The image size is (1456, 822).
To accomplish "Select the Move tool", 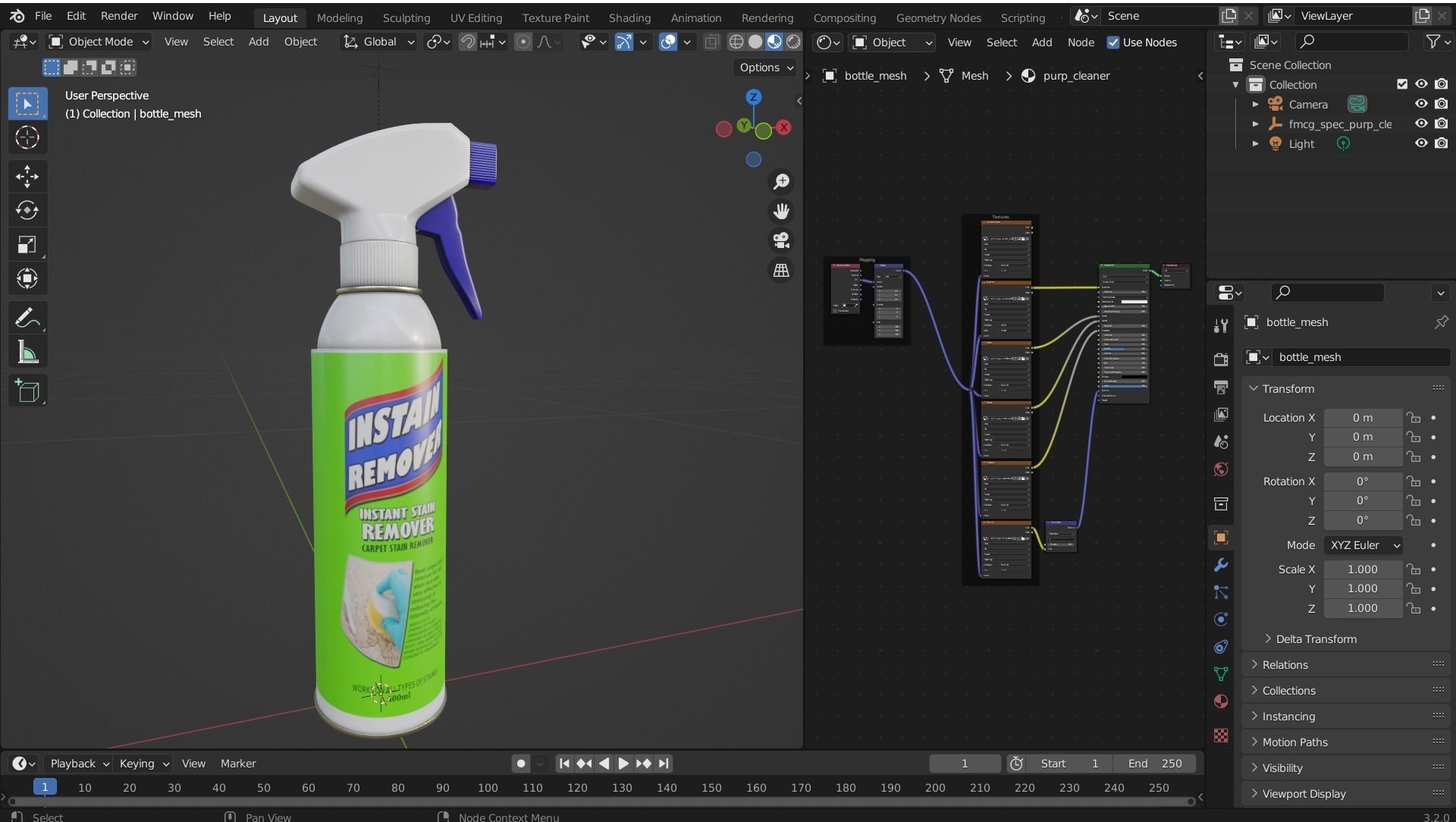I will [x=27, y=176].
